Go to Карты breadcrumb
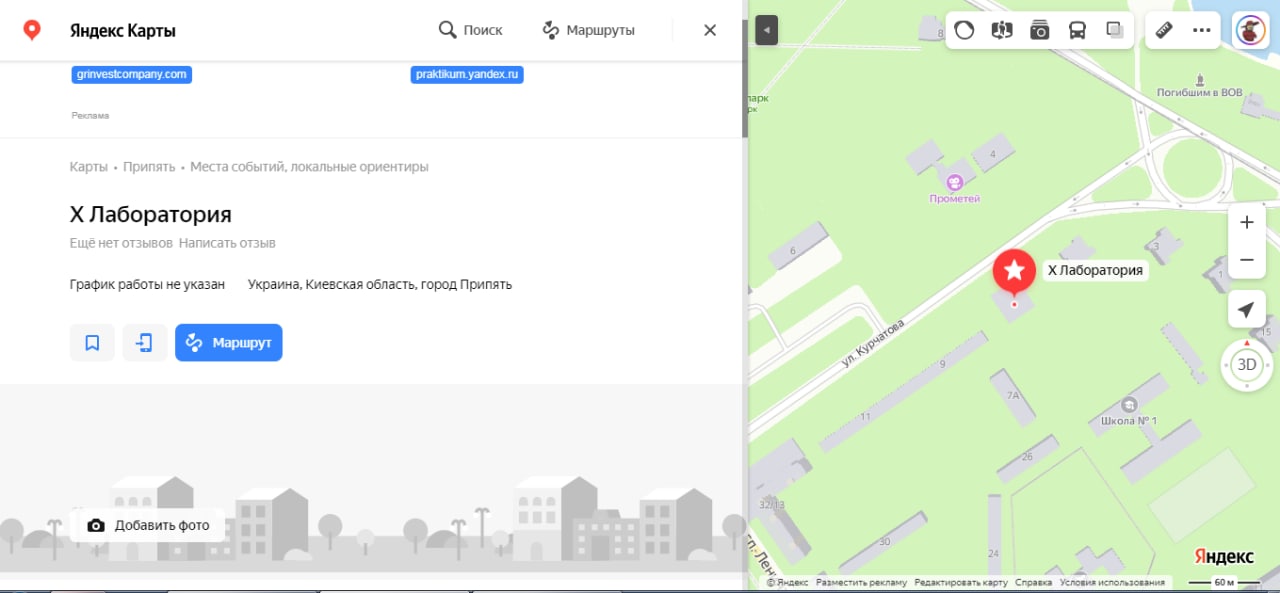This screenshot has height=593, width=1280. [89, 167]
